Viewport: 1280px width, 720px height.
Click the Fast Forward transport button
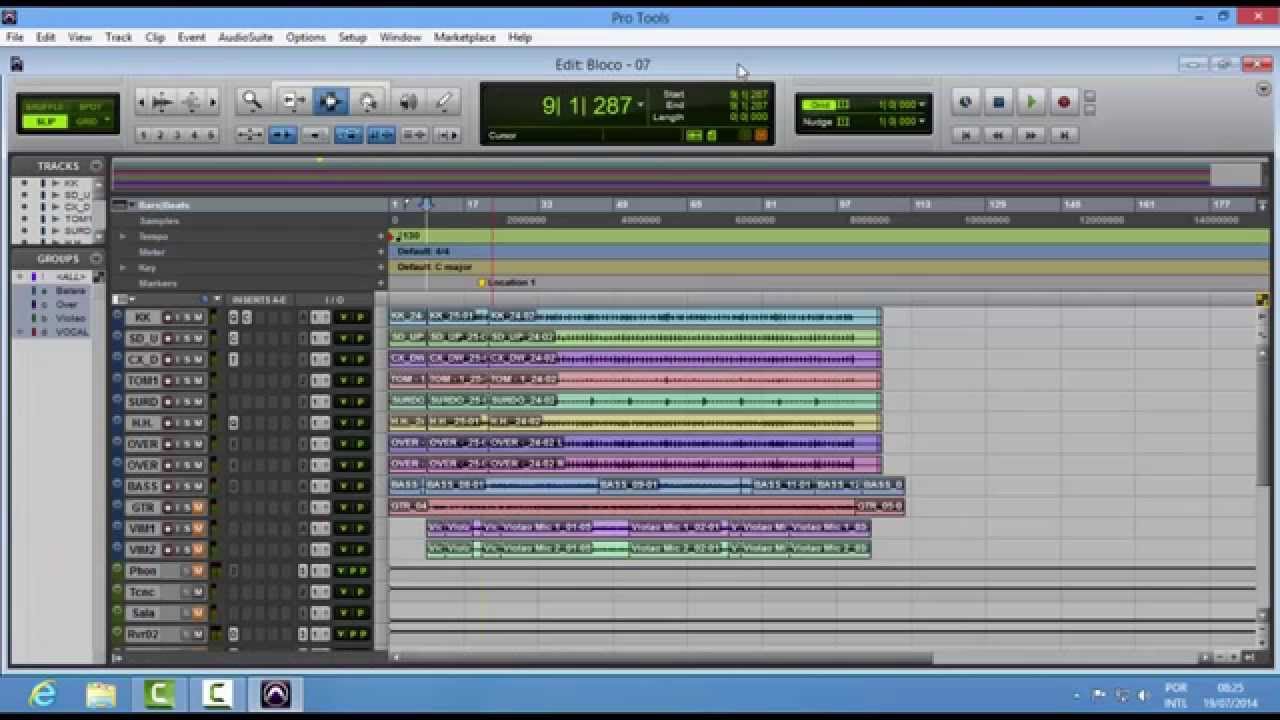coord(1030,135)
